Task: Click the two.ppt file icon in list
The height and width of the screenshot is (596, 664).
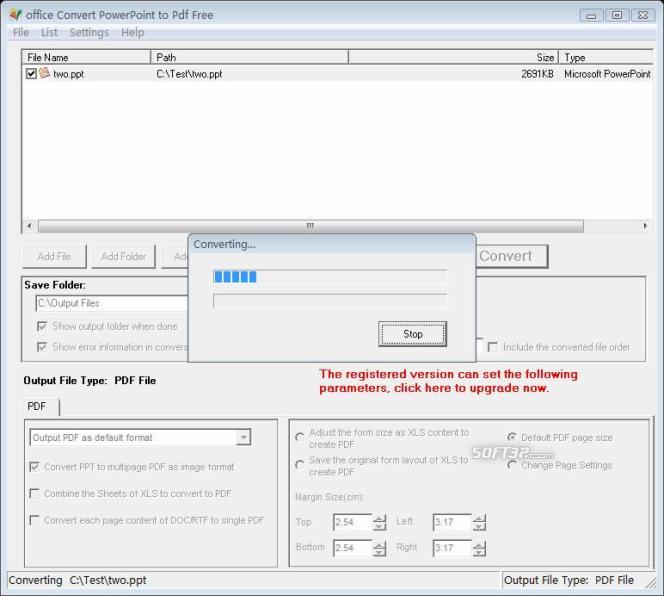Action: click(x=44, y=73)
